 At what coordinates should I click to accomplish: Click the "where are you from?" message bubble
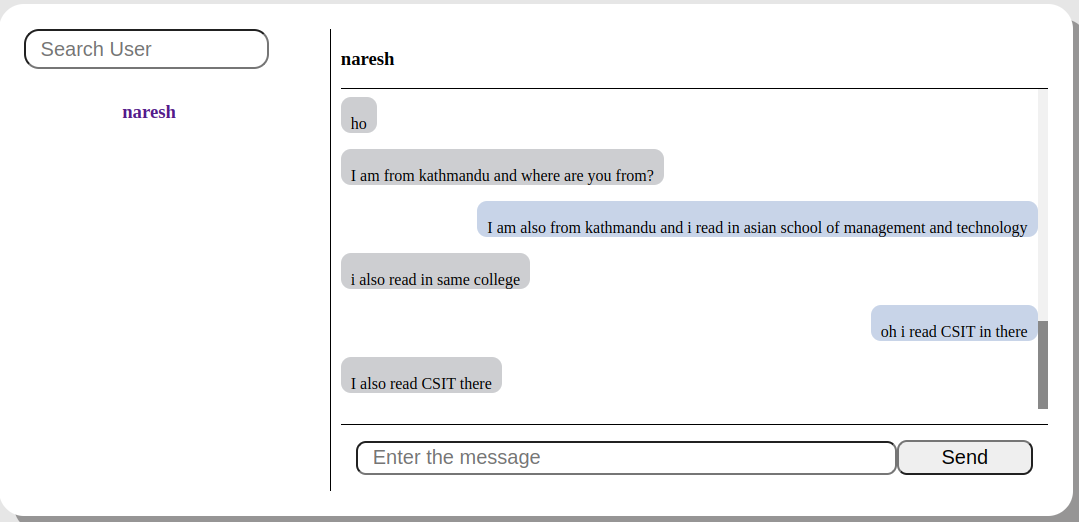pos(502,168)
